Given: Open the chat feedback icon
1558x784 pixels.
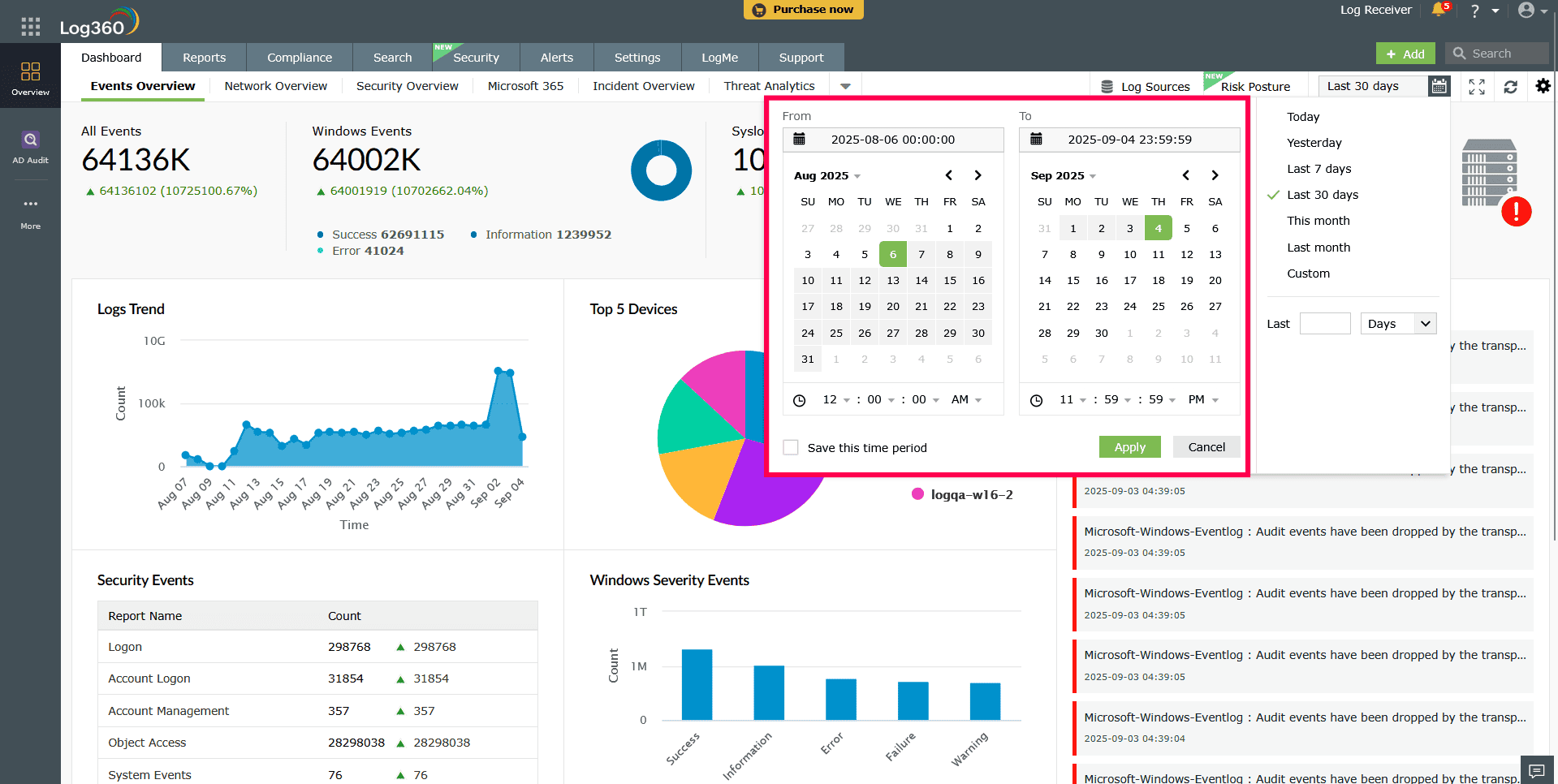Looking at the screenshot, I should (1536, 770).
